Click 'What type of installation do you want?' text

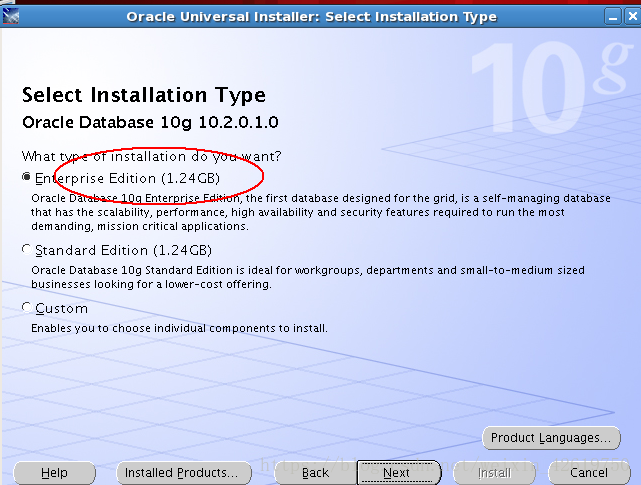click(152, 156)
